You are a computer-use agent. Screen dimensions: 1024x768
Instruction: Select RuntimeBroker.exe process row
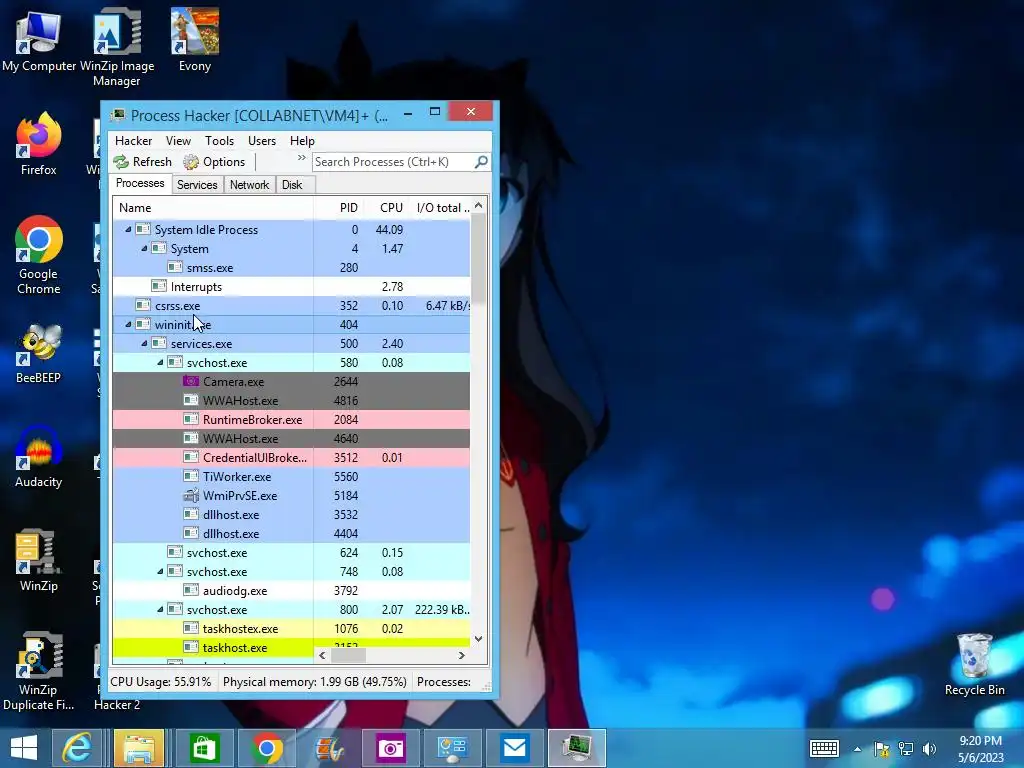pyautogui.click(x=291, y=419)
